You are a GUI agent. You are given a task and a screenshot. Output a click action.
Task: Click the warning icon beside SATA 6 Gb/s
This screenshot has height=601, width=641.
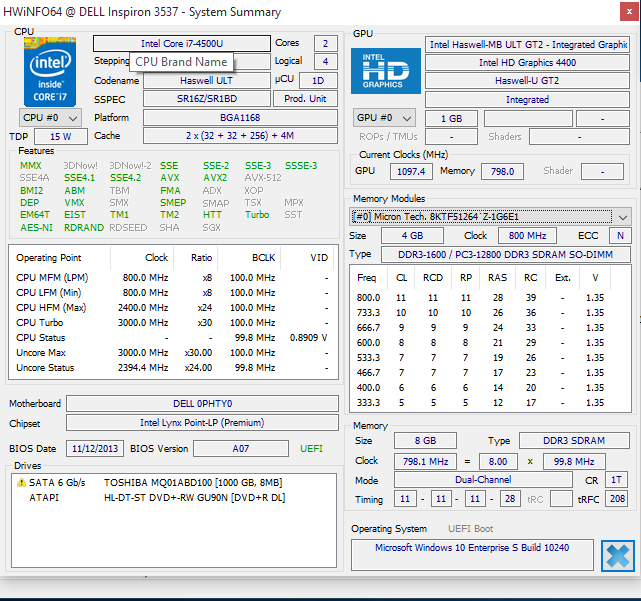[21, 482]
